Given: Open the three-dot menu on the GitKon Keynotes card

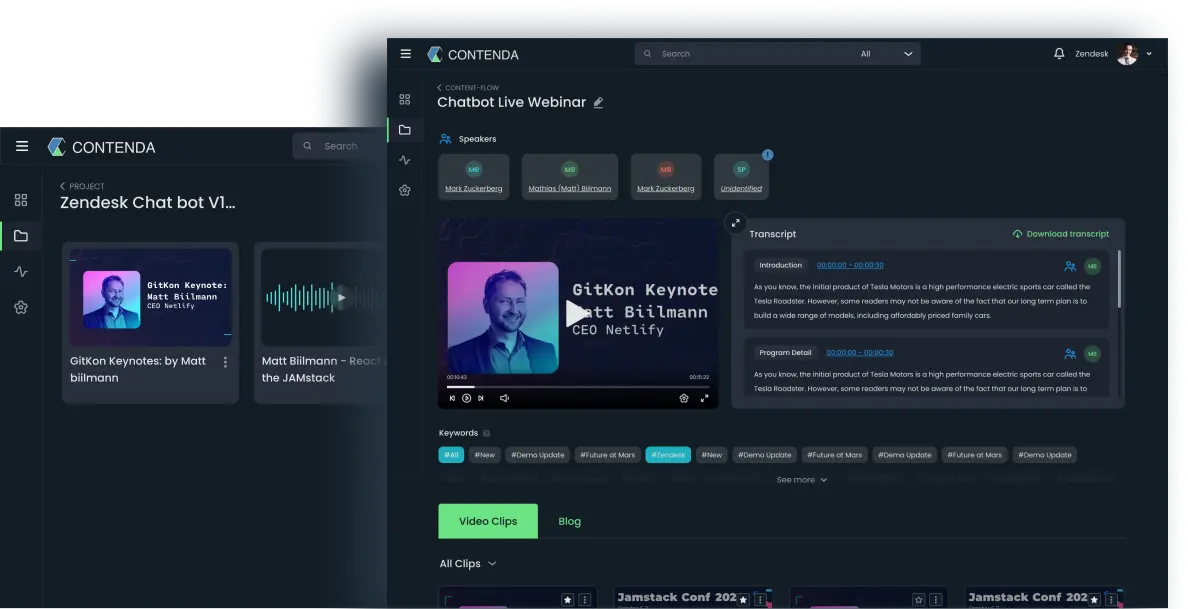Looking at the screenshot, I should pyautogui.click(x=225, y=362).
